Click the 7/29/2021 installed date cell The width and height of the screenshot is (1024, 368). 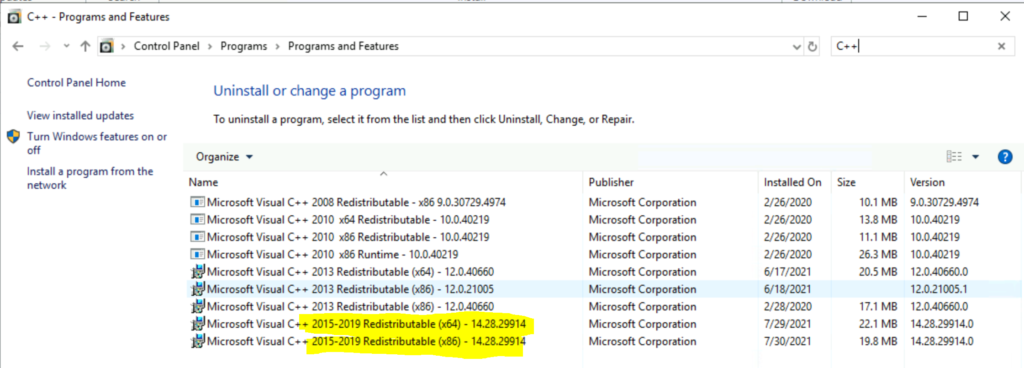pyautogui.click(x=788, y=324)
